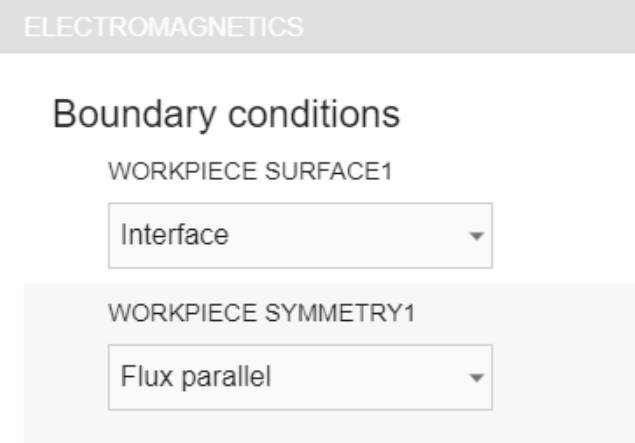Click the Boundary conditions heading
Viewport: 635px width, 443px height.
click(x=226, y=115)
